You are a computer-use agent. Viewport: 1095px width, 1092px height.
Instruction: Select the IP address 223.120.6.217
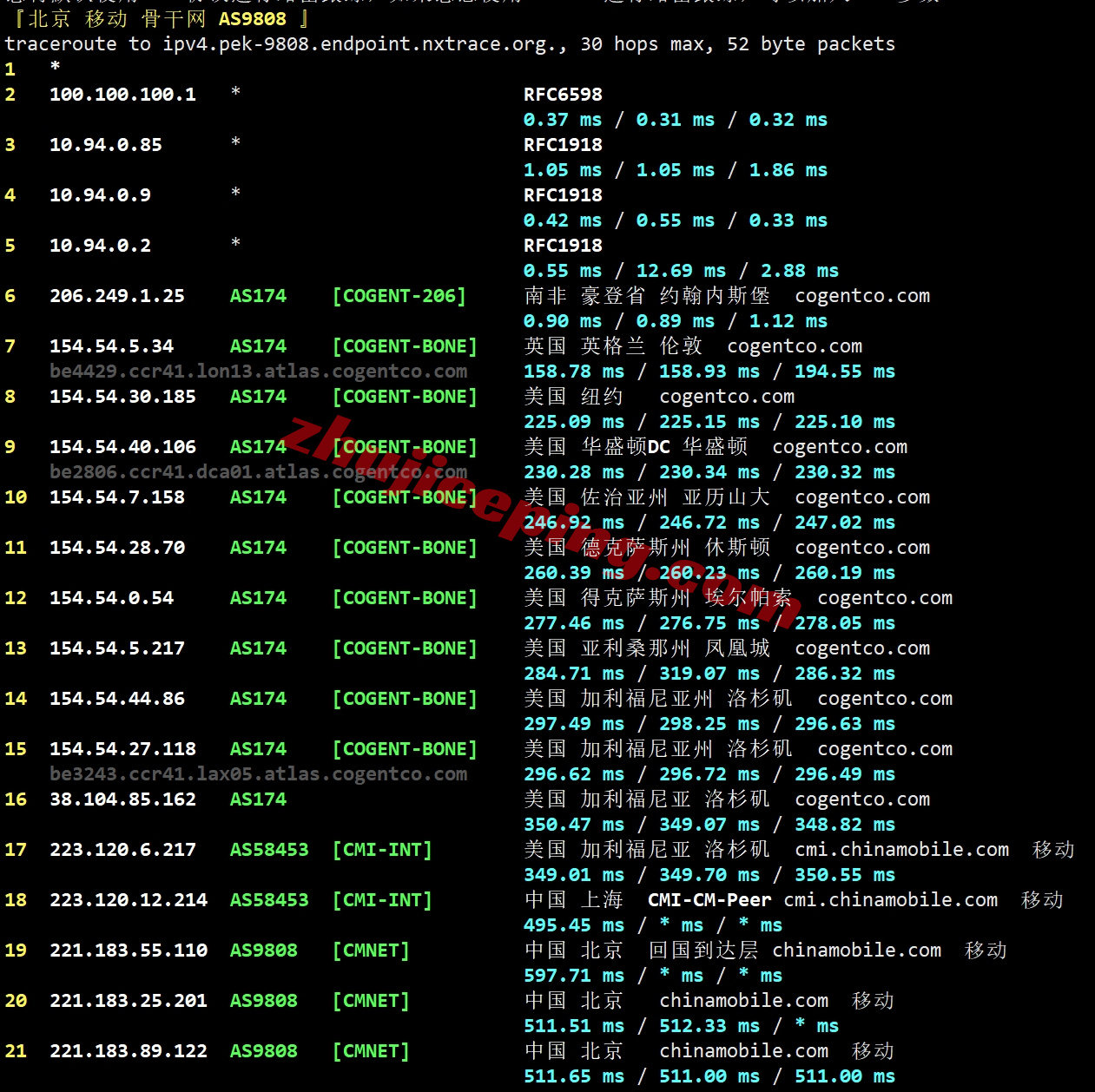tap(122, 850)
